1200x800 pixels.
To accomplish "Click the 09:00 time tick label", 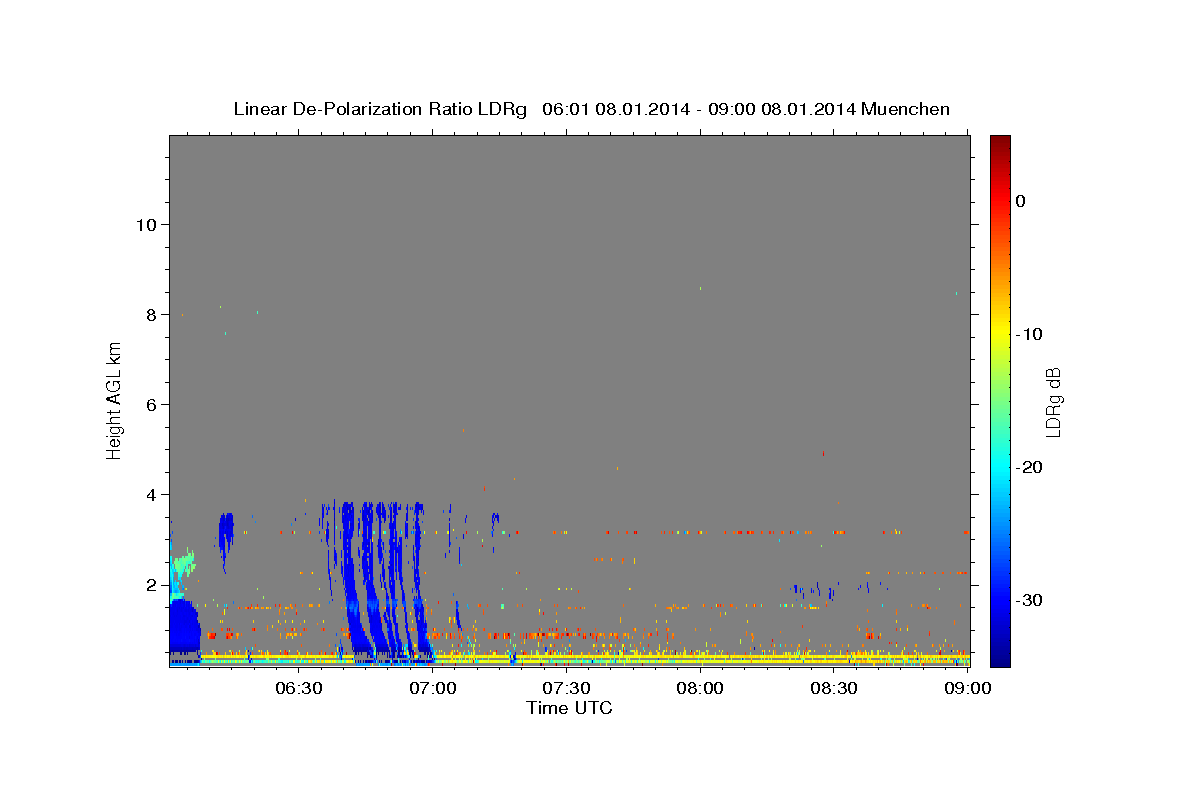I will coord(968,688).
